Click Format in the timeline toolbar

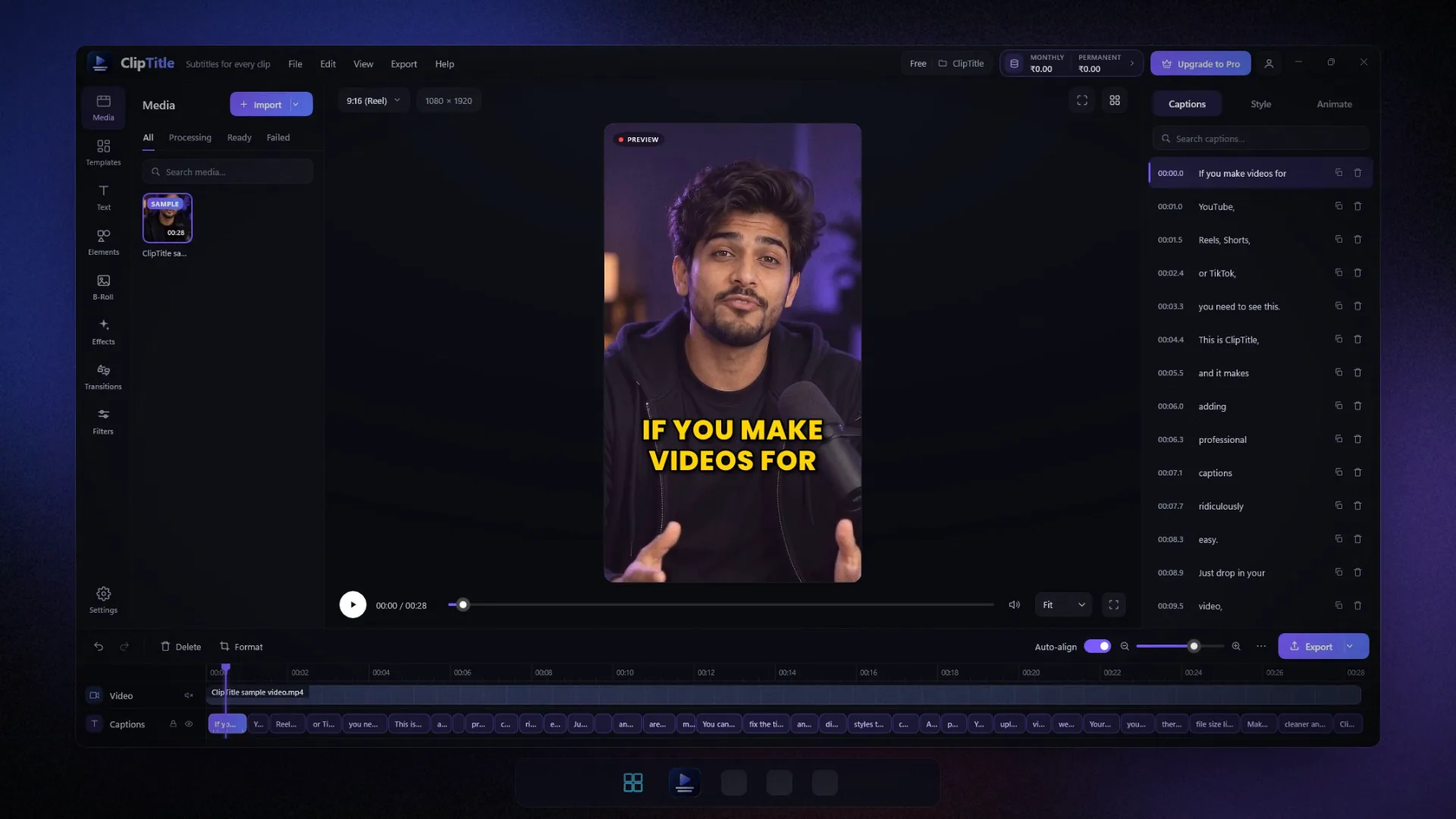point(241,646)
